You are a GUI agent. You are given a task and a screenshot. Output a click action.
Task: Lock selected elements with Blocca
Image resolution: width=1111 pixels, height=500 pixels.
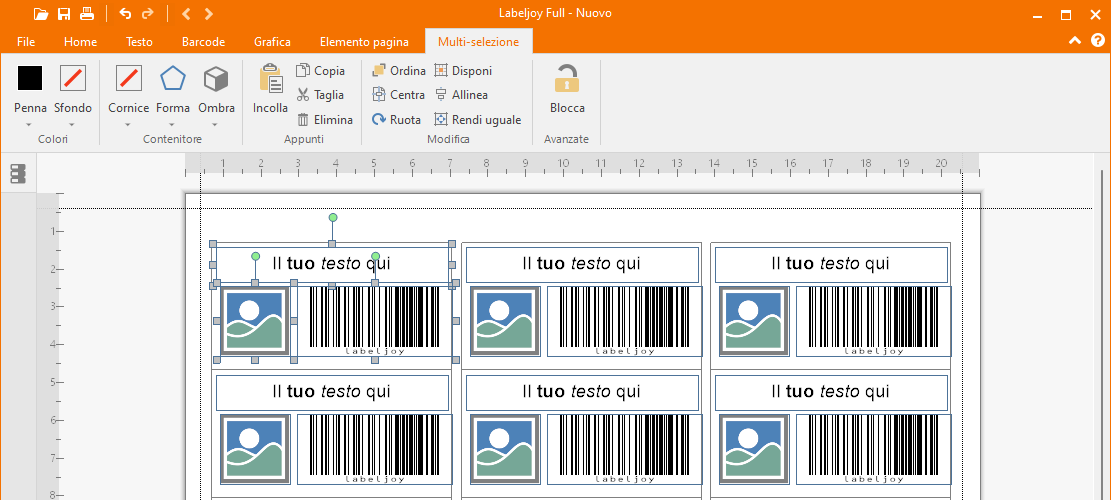567,89
